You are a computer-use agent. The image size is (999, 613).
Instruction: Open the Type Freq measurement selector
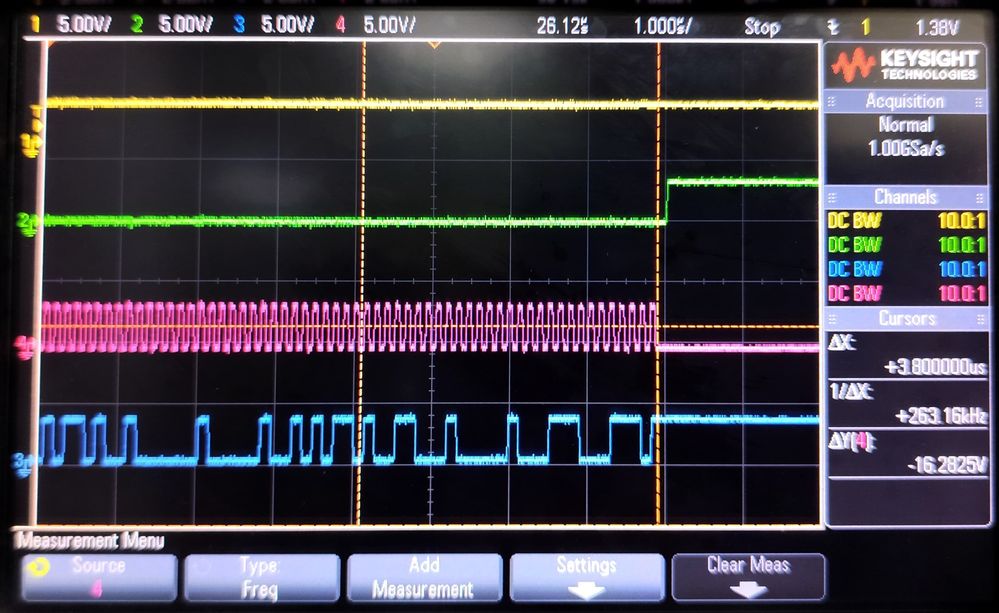click(x=261, y=576)
